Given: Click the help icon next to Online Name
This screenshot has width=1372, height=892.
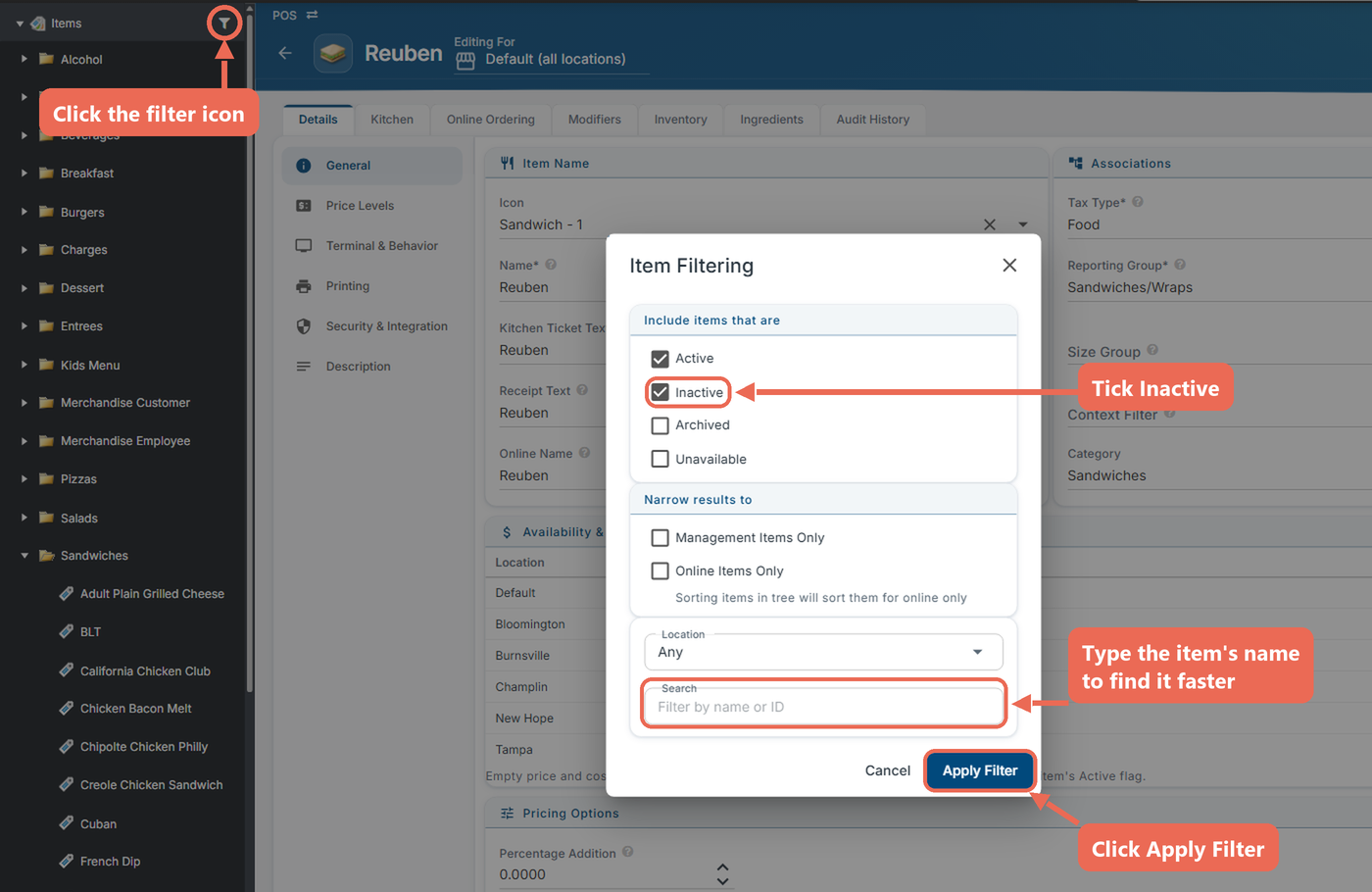Looking at the screenshot, I should 584,453.
